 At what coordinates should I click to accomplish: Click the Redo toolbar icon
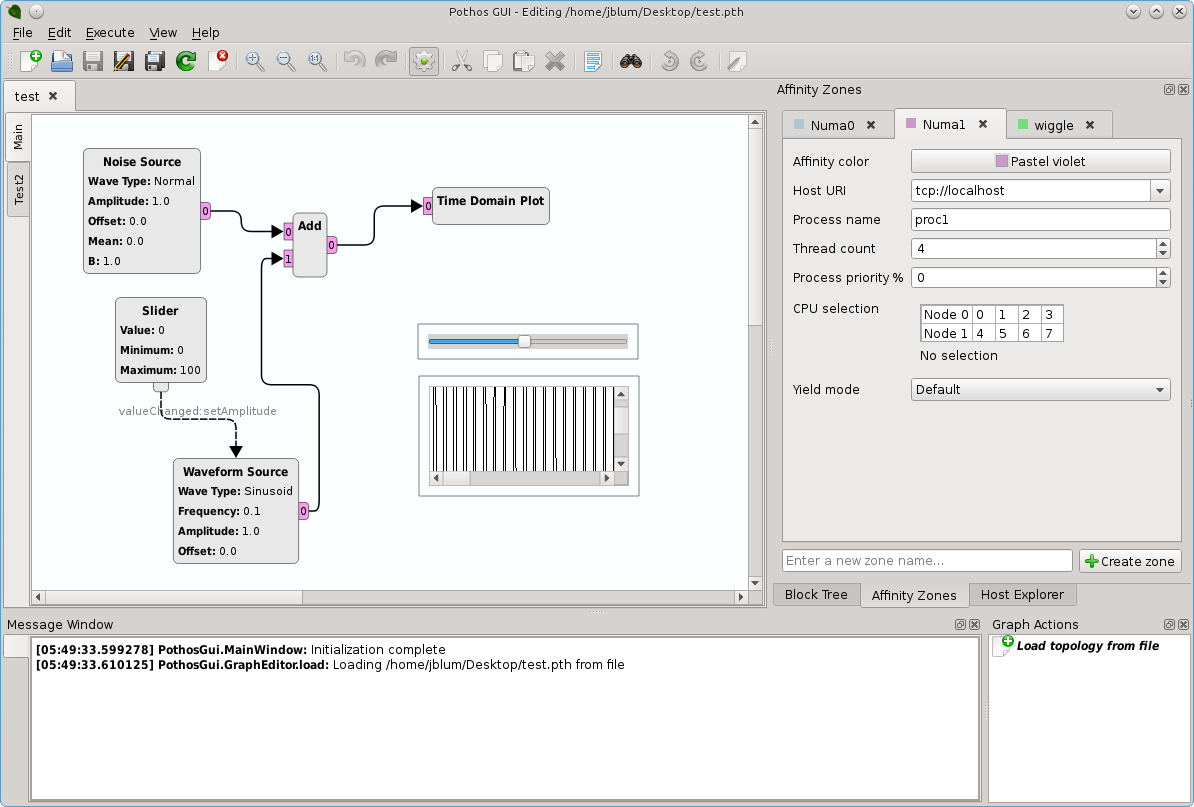coord(386,61)
